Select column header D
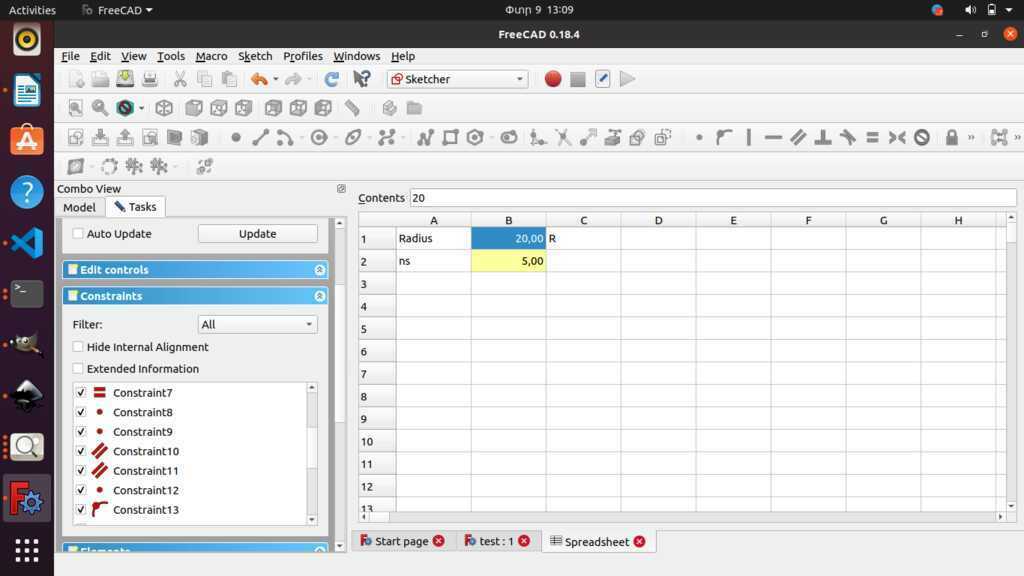1024x576 pixels. tap(658, 220)
